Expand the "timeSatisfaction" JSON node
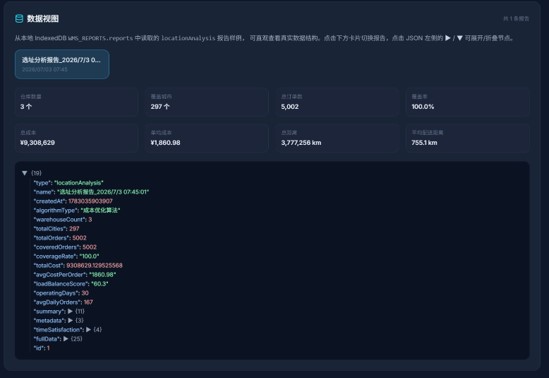This screenshot has height=378, width=549. (x=89, y=329)
